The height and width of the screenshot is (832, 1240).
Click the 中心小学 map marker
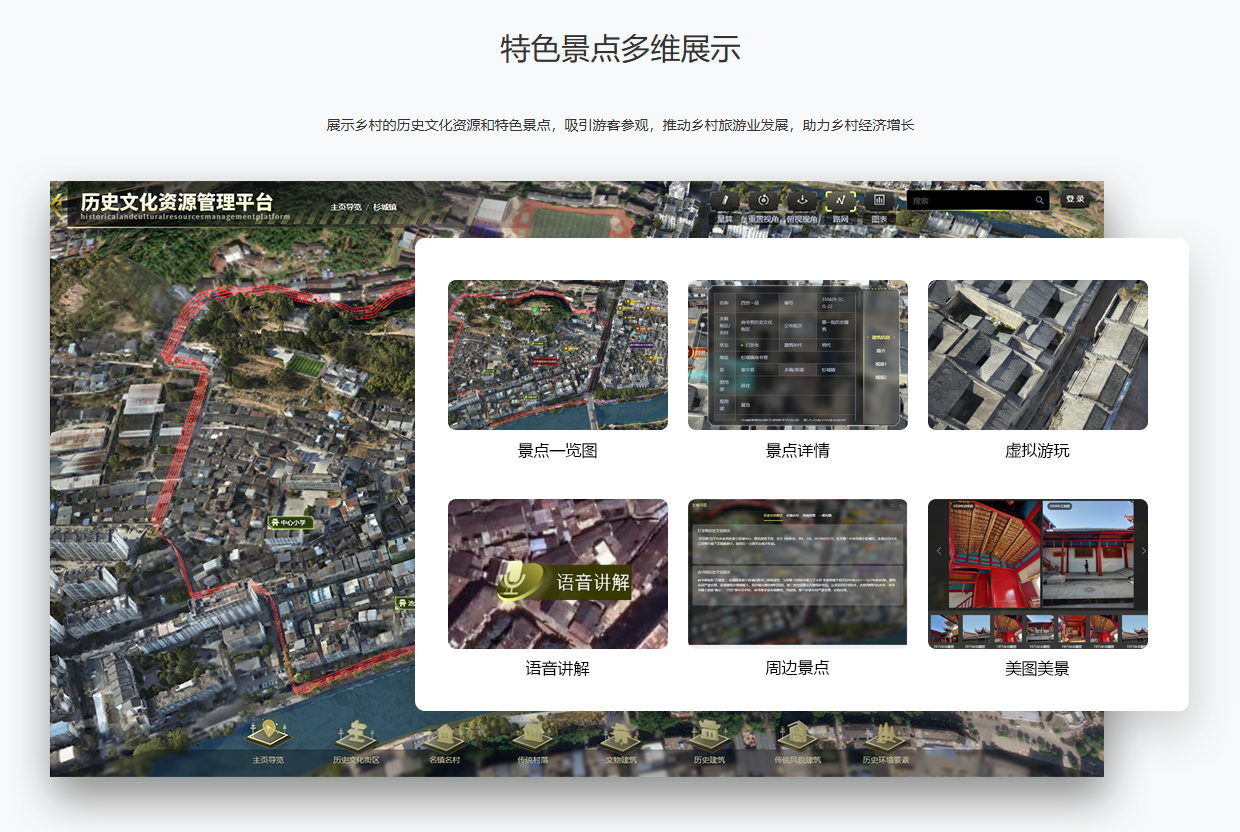point(290,522)
